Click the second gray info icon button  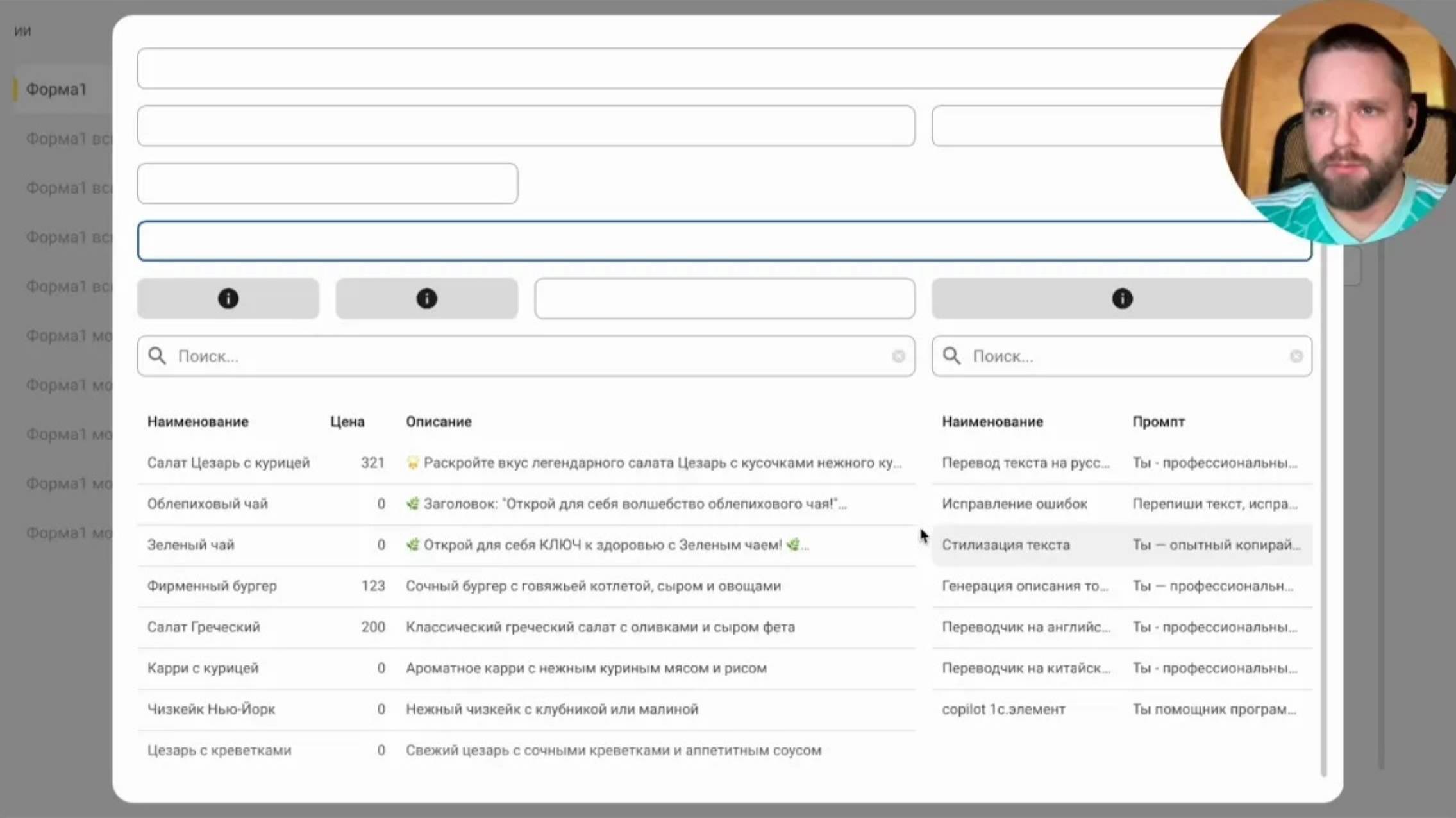click(426, 299)
